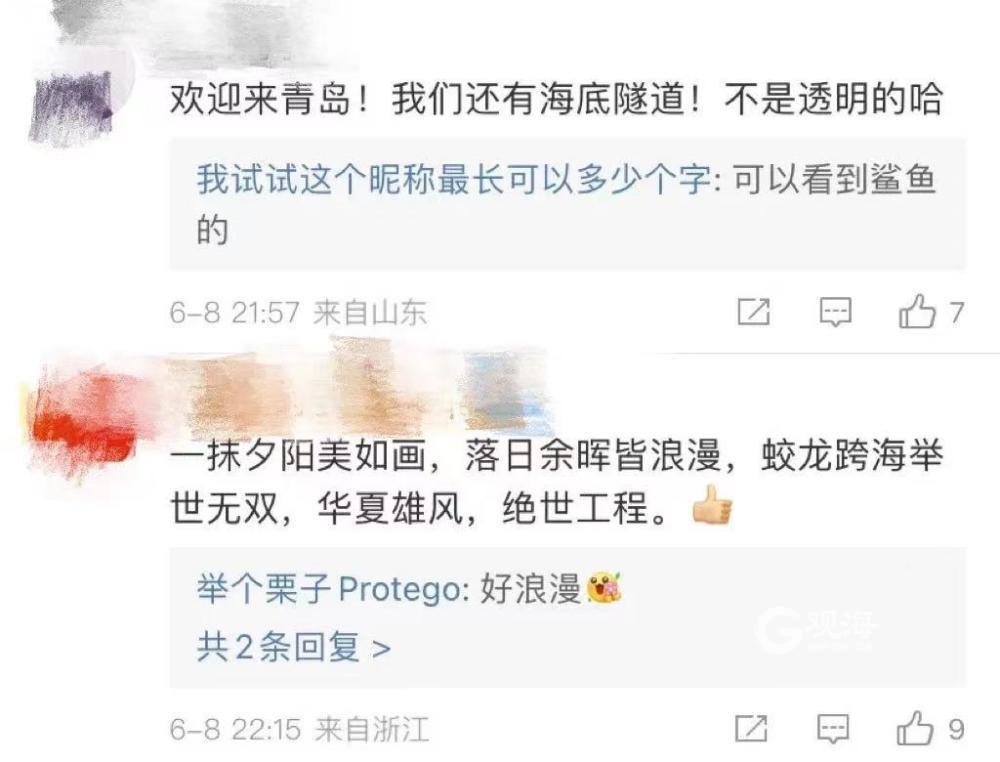1000x762 pixels.
Task: Open profile of 我试试这个昵称最长可以多少个字
Action: tap(454, 179)
